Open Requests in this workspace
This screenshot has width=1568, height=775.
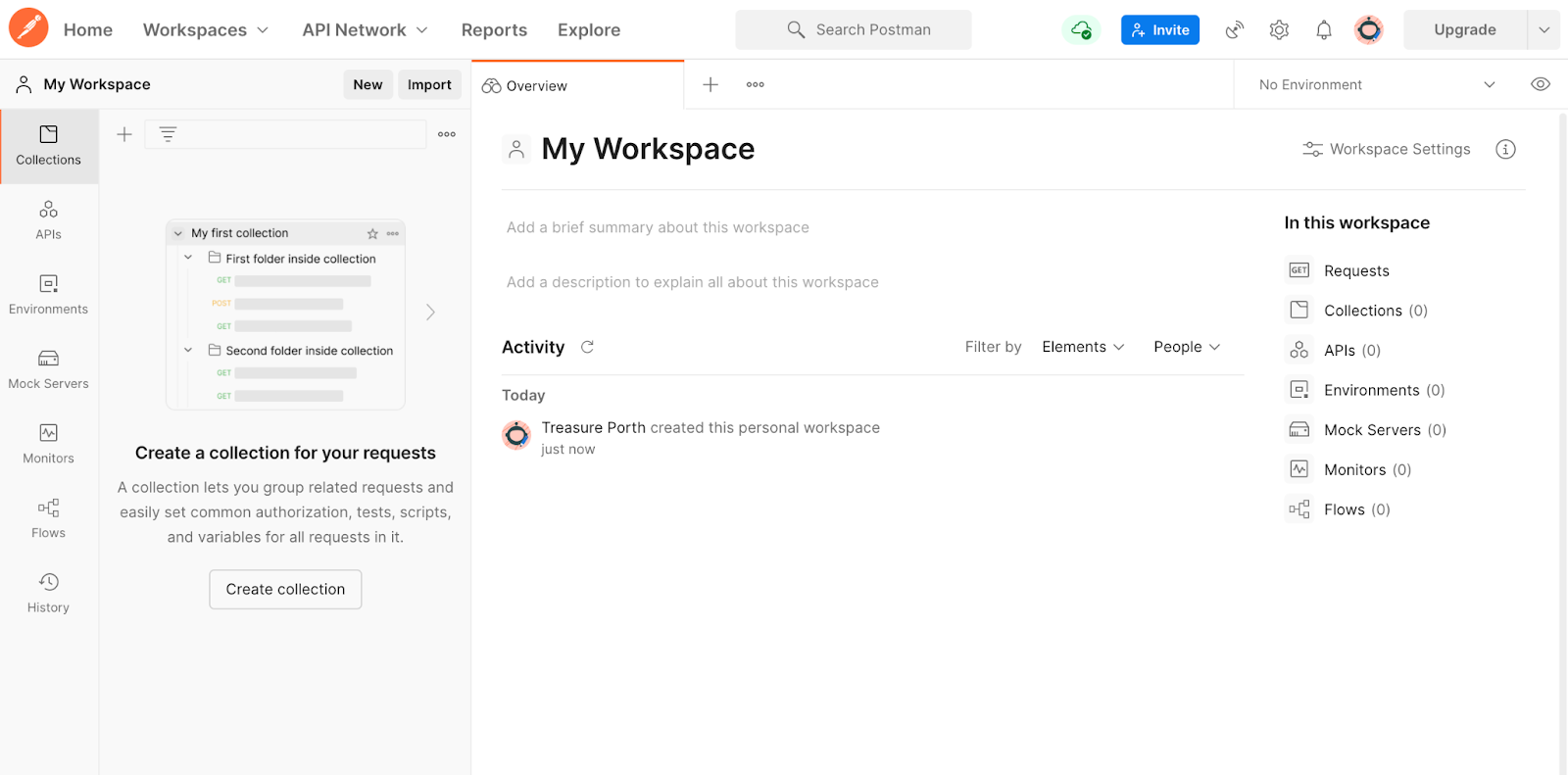[1337, 270]
